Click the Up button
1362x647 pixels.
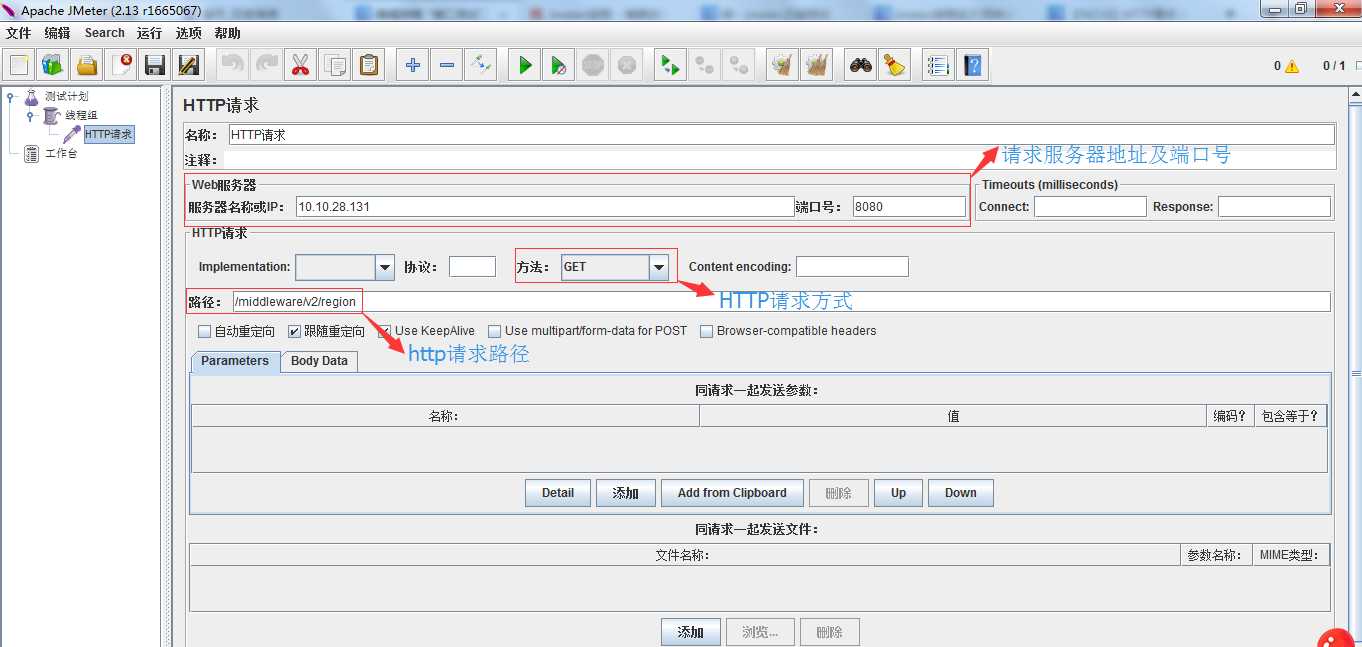click(898, 493)
